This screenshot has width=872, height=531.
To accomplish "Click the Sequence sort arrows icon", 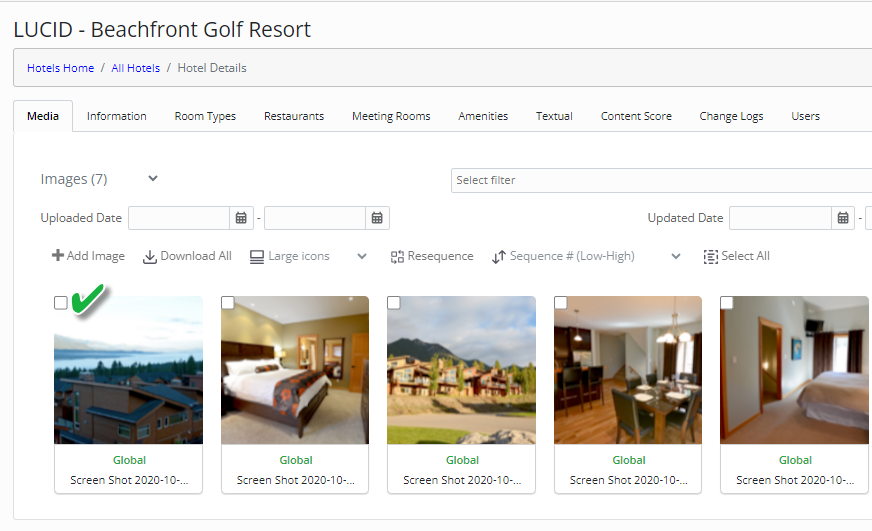I will [499, 257].
